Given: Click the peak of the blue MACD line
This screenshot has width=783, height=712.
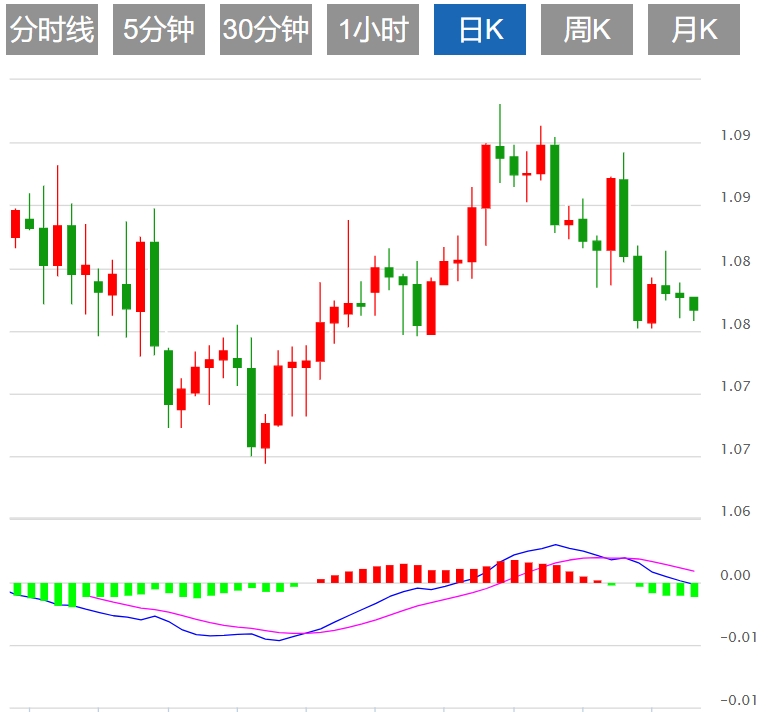Looking at the screenshot, I should [x=555, y=545].
